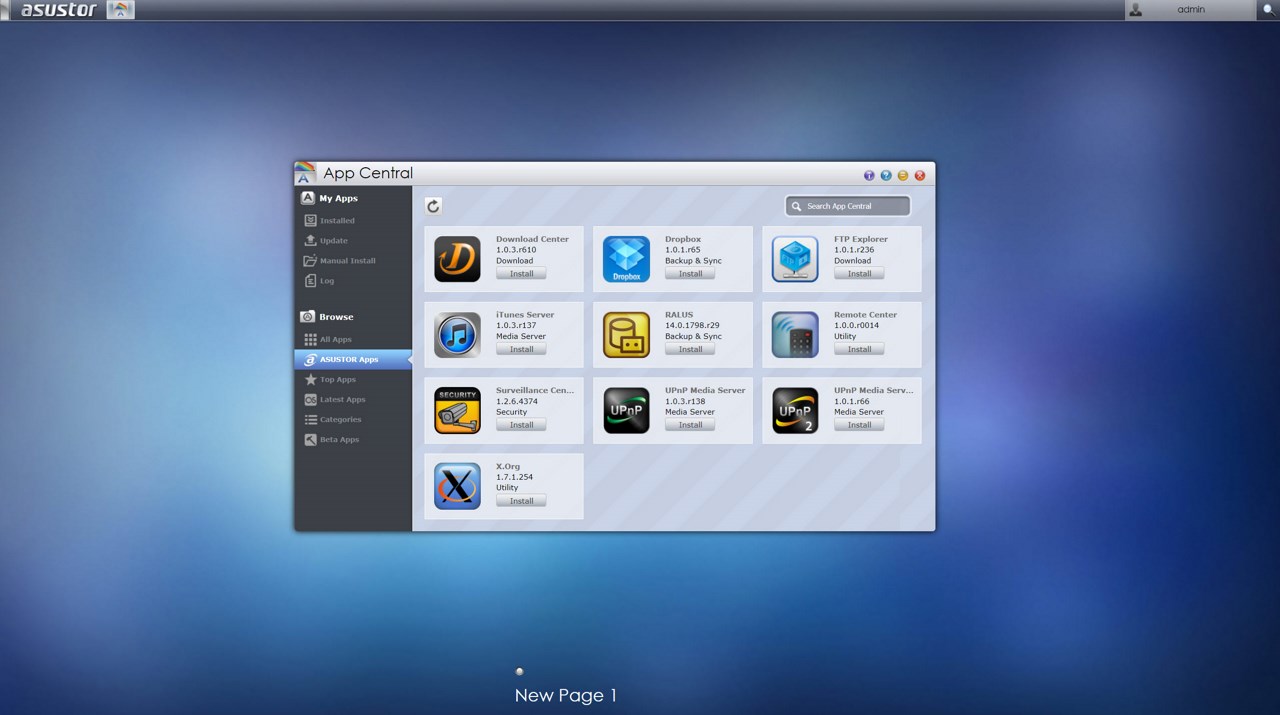Click the Remote Center app icon
The width and height of the screenshot is (1280, 715).
[x=795, y=335]
